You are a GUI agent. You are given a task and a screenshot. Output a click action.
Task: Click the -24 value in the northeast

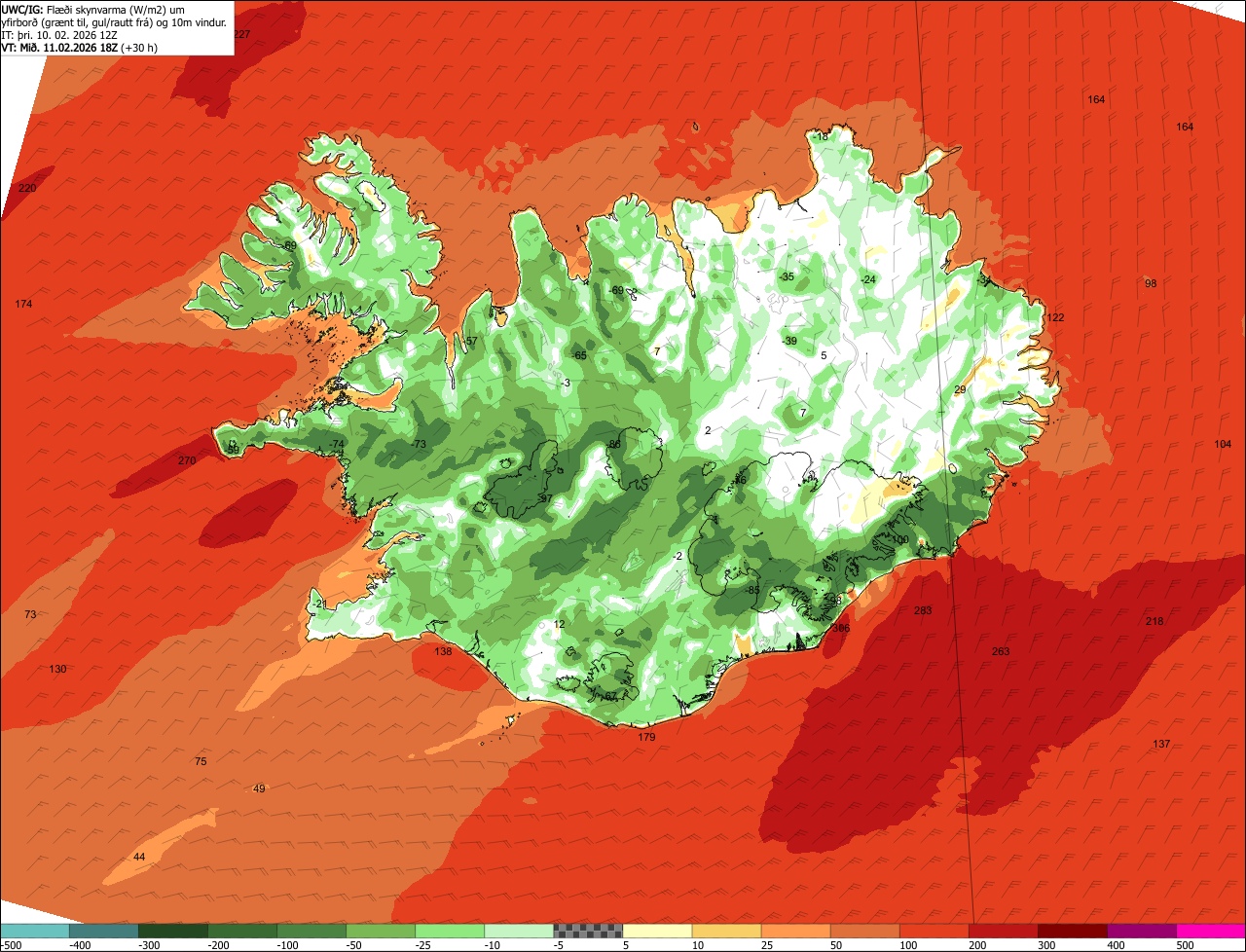tap(868, 280)
